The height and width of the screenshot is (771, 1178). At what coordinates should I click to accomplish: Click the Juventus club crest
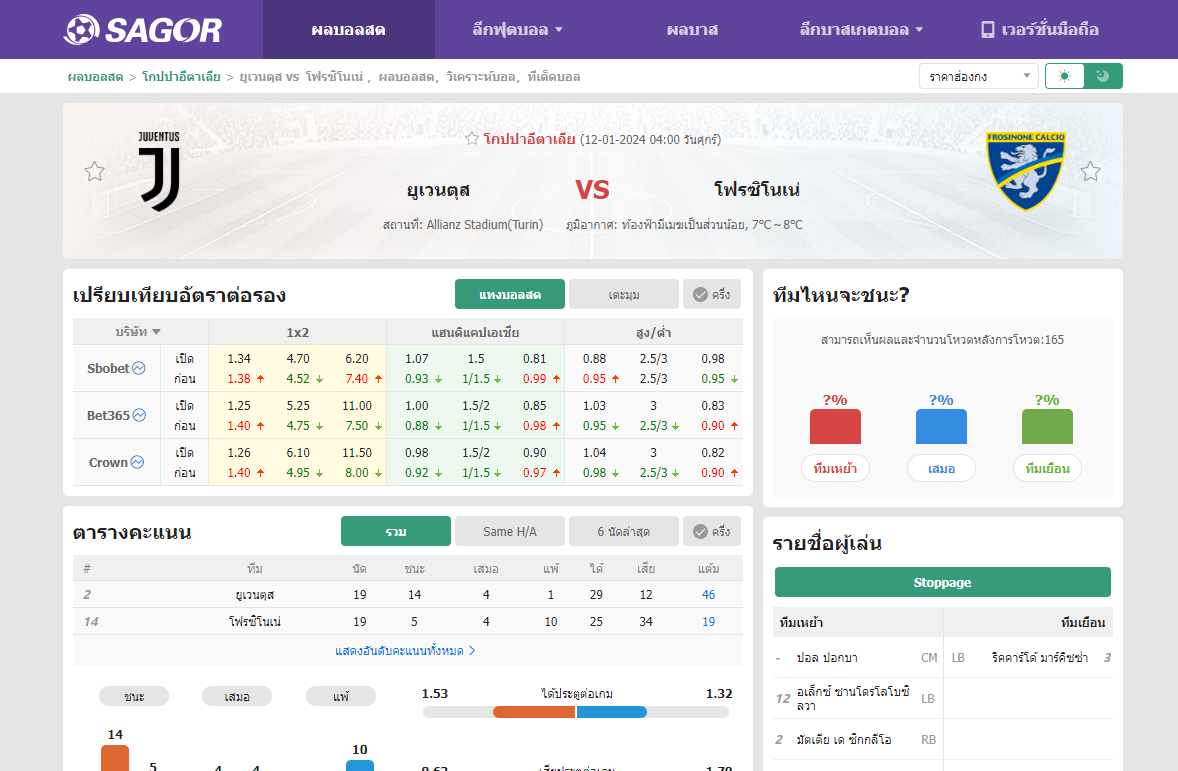(x=159, y=171)
